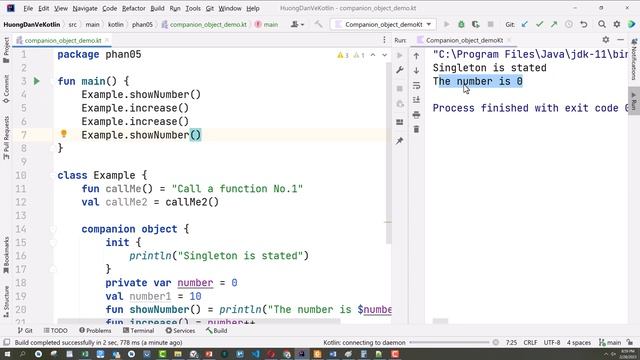
Task: Click the 4 spaces indent status
Action: tap(579, 343)
